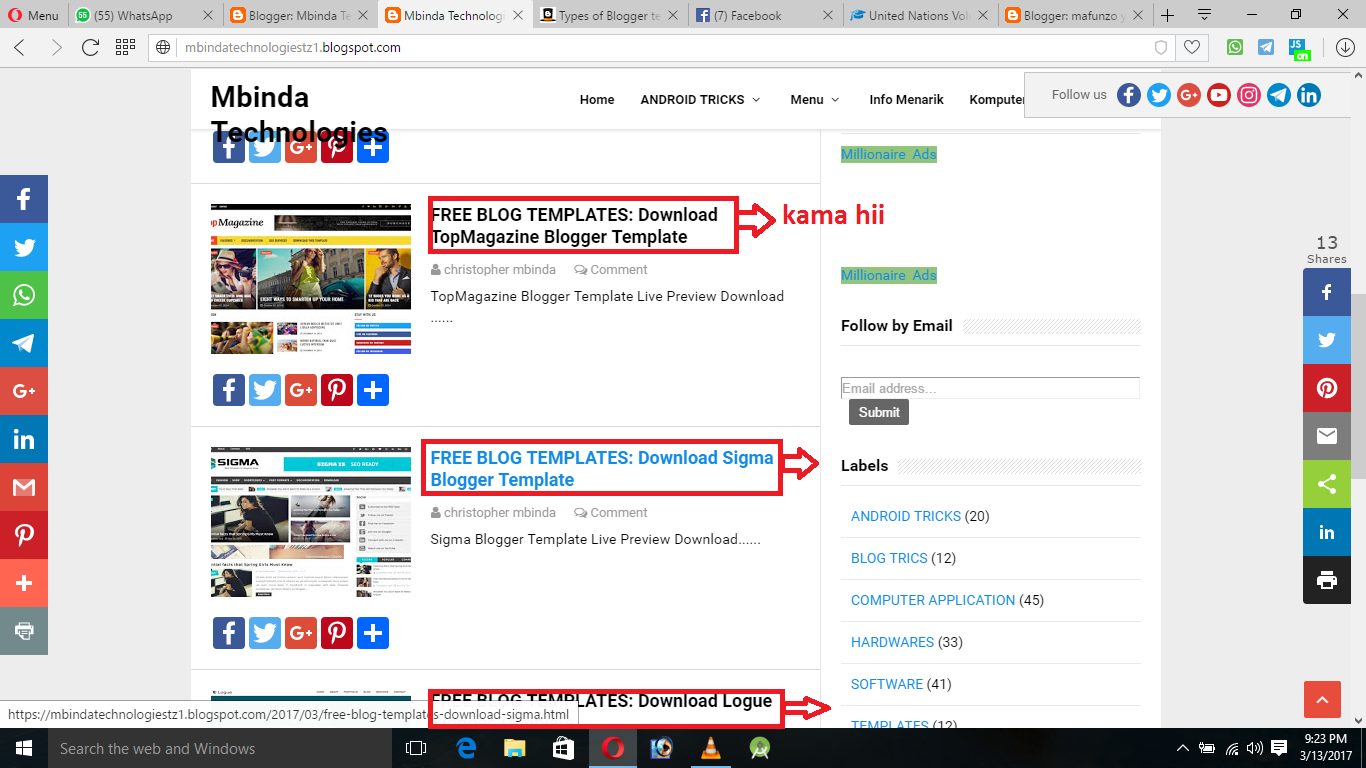The width and height of the screenshot is (1366, 768).
Task: Open Google+ from Follow us bar
Action: pyautogui.click(x=1189, y=95)
